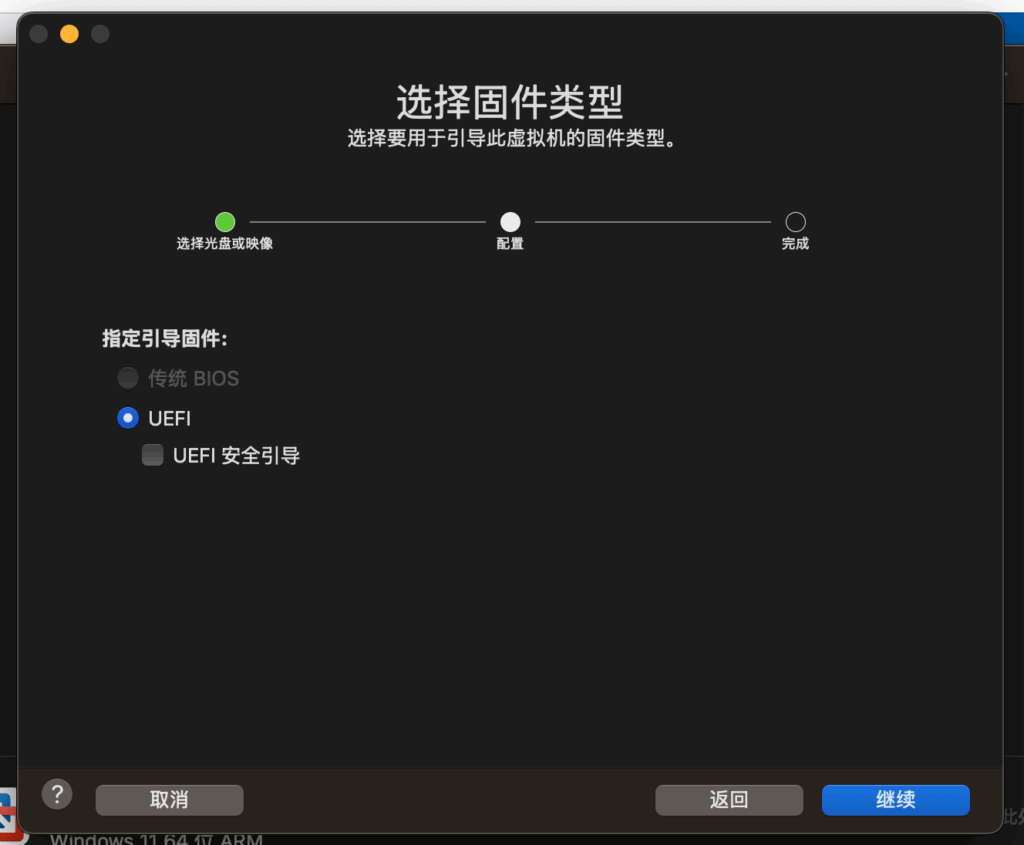Click the 传统 BIOS label text

point(194,378)
